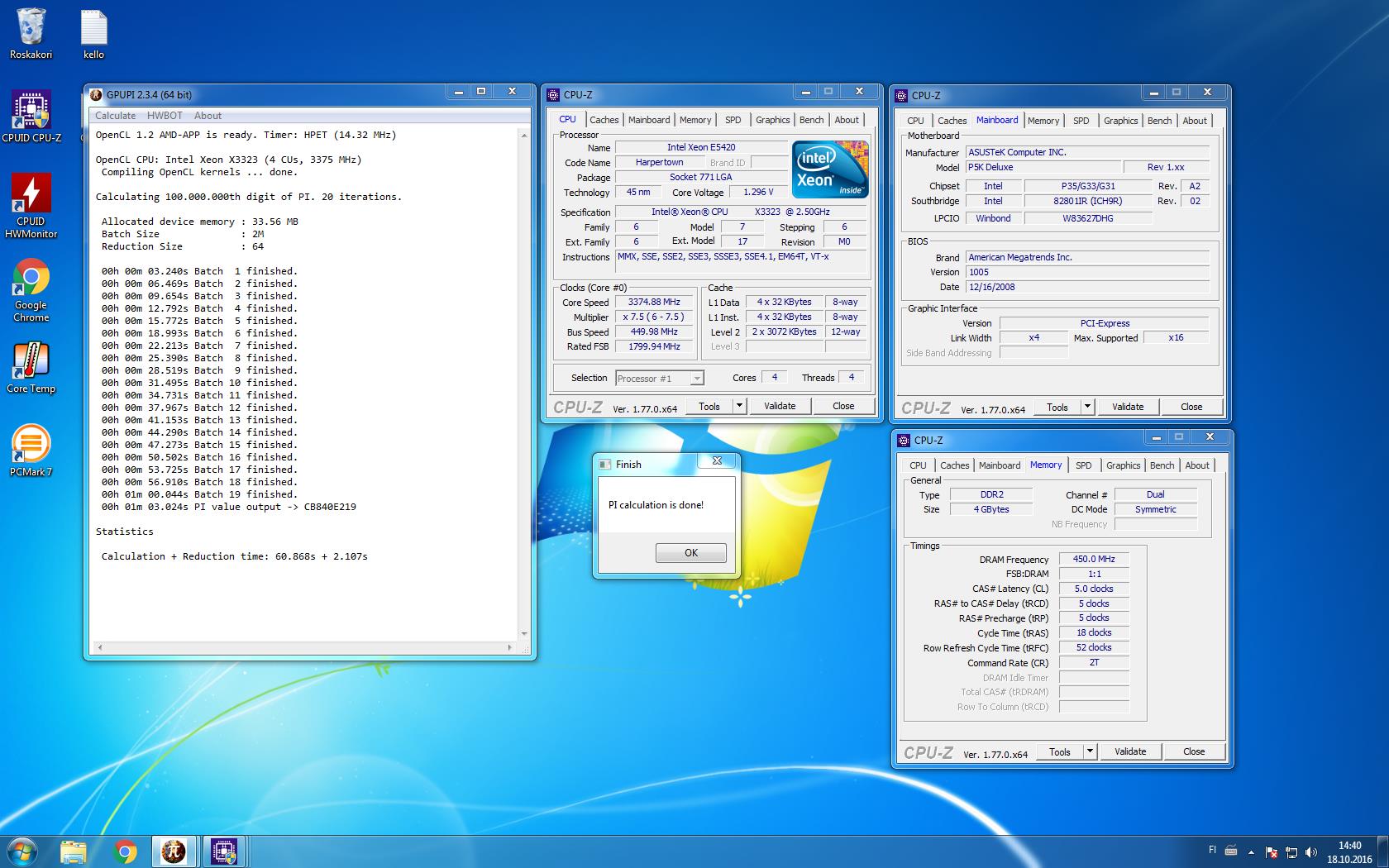Click Tools button in Memory window
1389x868 pixels.
coord(1060,751)
